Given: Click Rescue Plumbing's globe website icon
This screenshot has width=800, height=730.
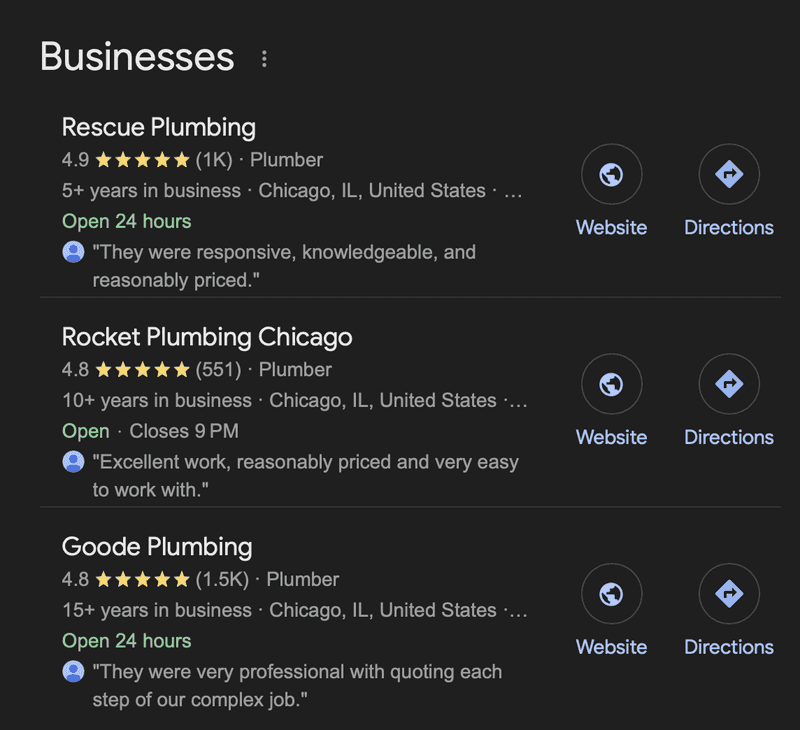Looking at the screenshot, I should [x=611, y=175].
